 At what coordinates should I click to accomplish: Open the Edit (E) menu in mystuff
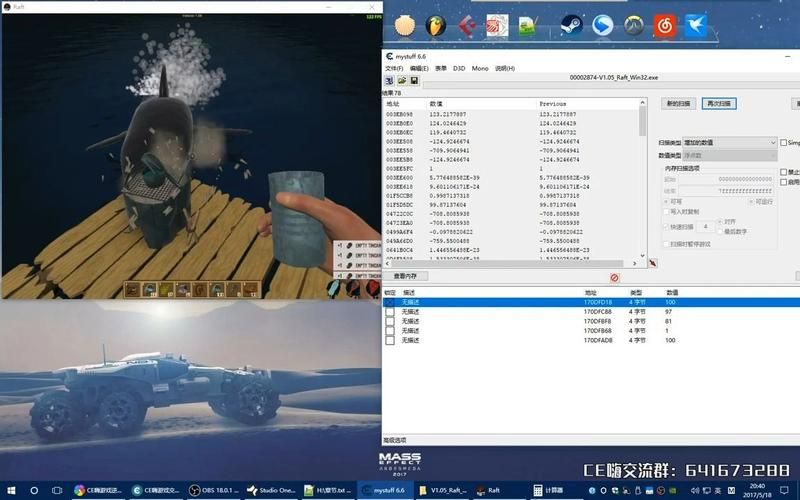pyautogui.click(x=419, y=68)
